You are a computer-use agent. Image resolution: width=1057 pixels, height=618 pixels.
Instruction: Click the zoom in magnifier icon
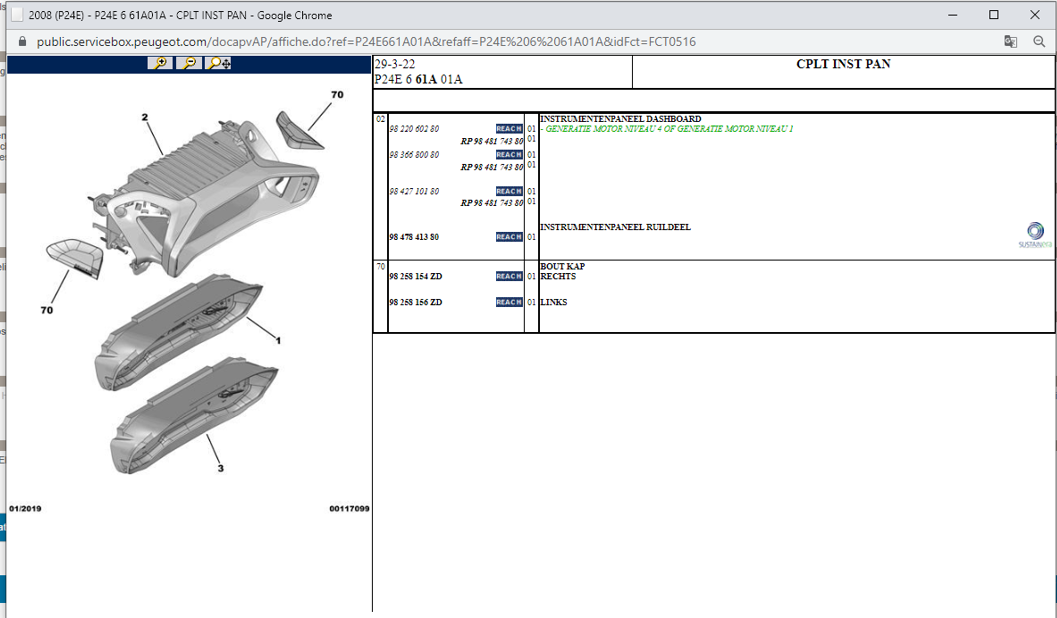pyautogui.click(x=160, y=63)
